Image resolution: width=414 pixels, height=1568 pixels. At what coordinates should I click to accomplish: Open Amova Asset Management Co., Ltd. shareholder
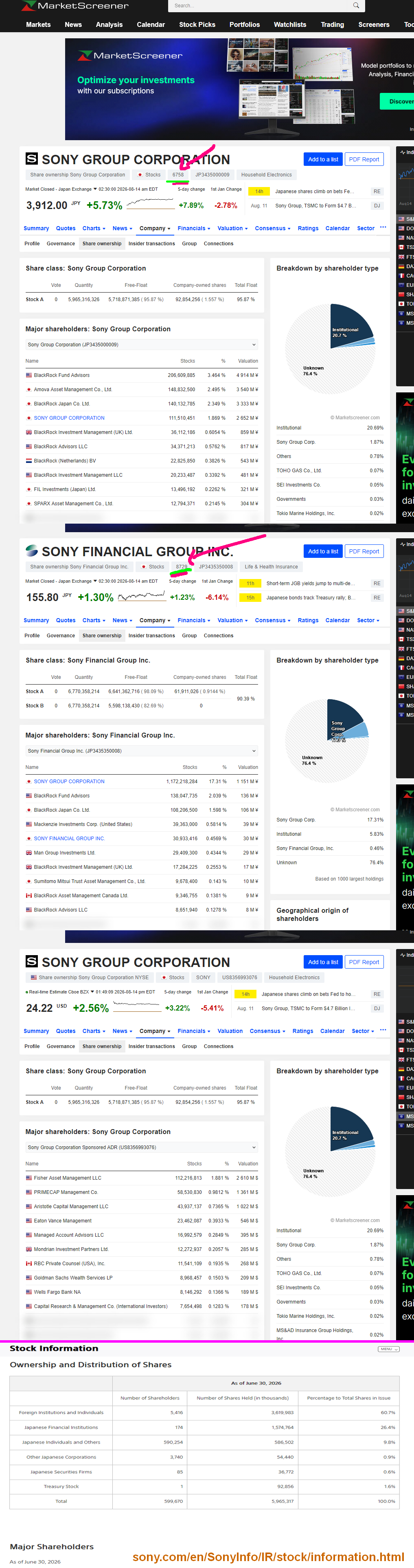click(73, 390)
